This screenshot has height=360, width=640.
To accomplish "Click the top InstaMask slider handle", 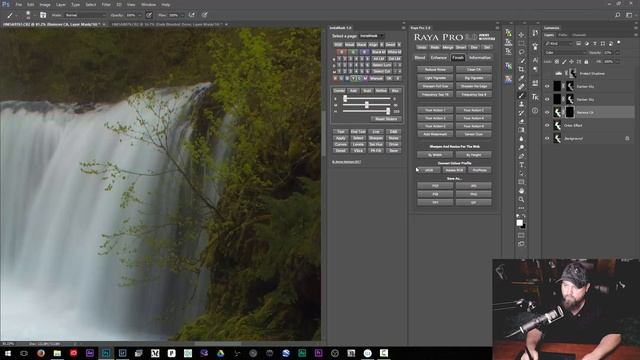I will [345, 98].
